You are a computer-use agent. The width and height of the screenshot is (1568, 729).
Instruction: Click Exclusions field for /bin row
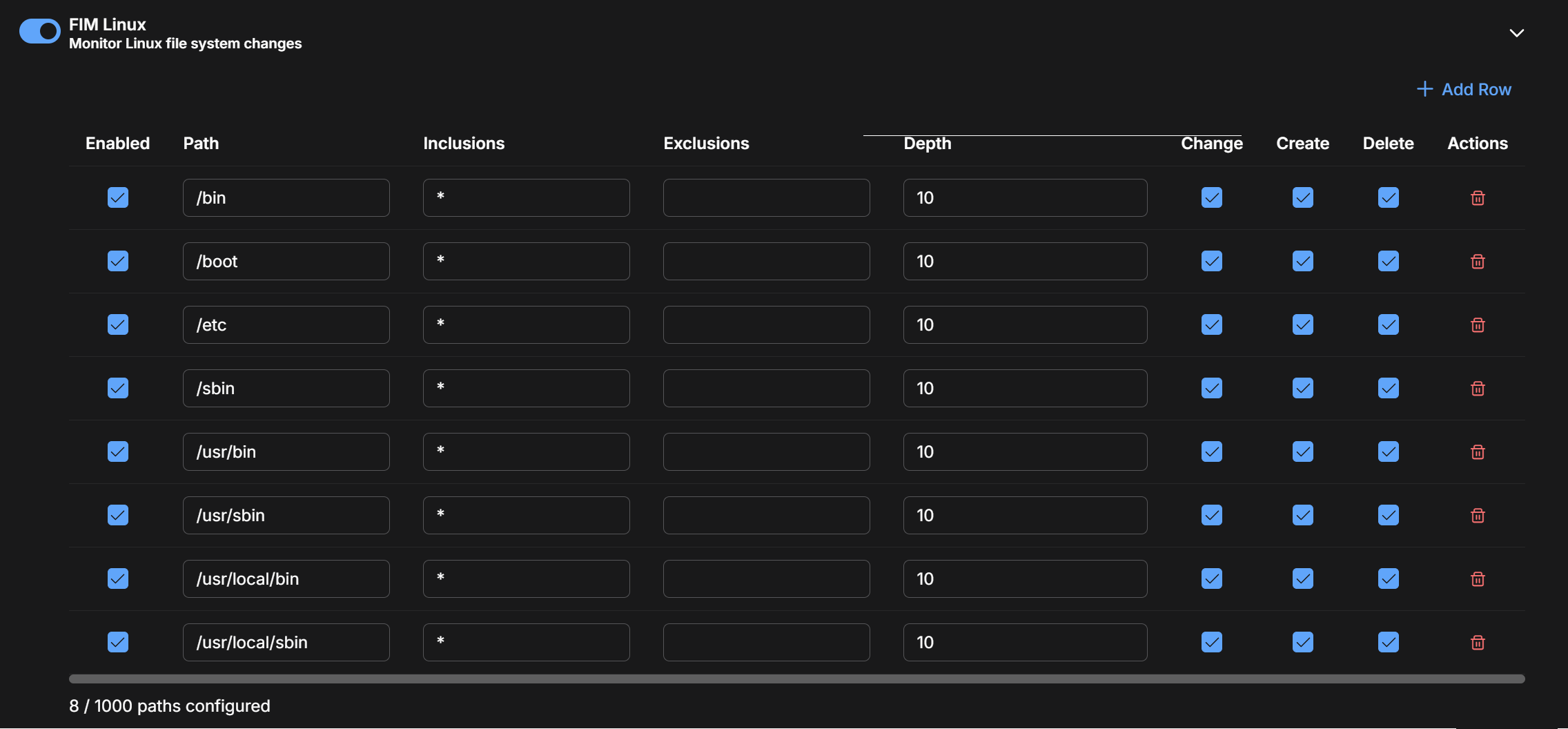pyautogui.click(x=766, y=198)
